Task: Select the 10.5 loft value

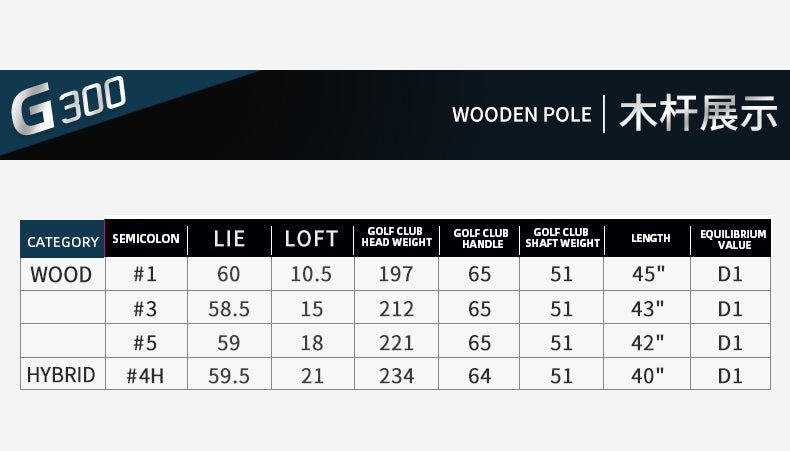Action: [312, 274]
